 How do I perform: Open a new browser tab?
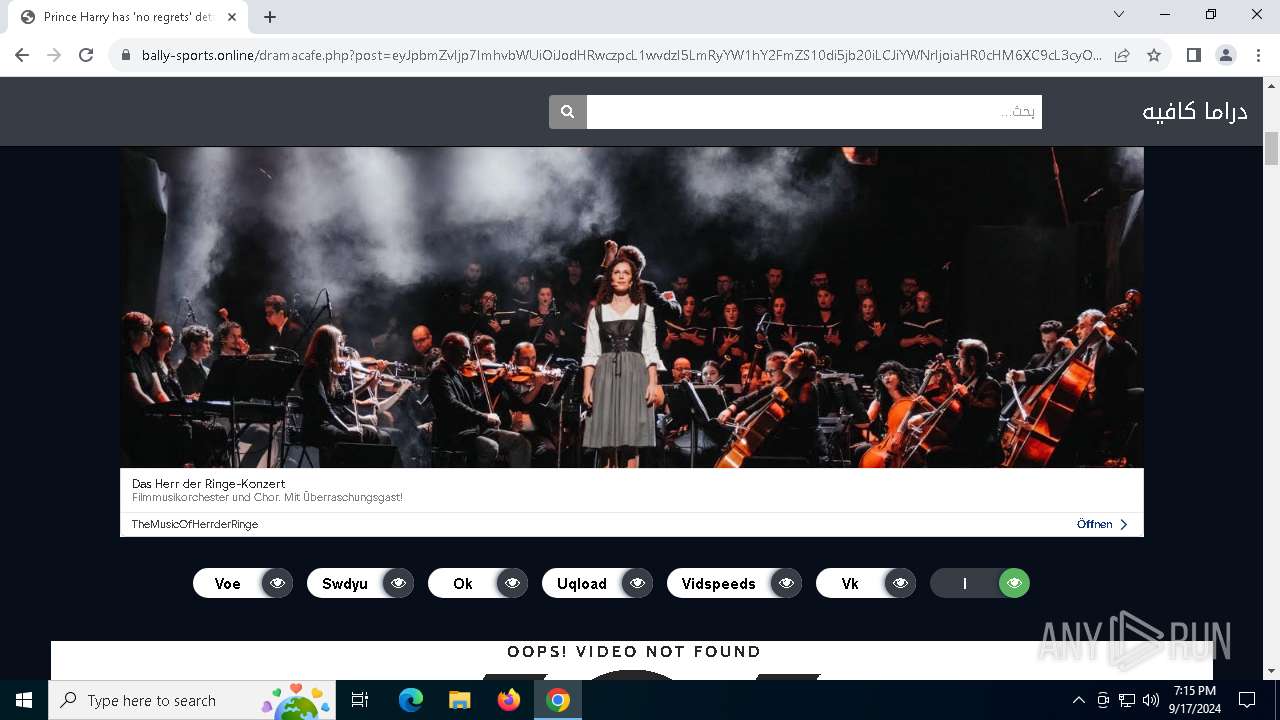click(270, 17)
